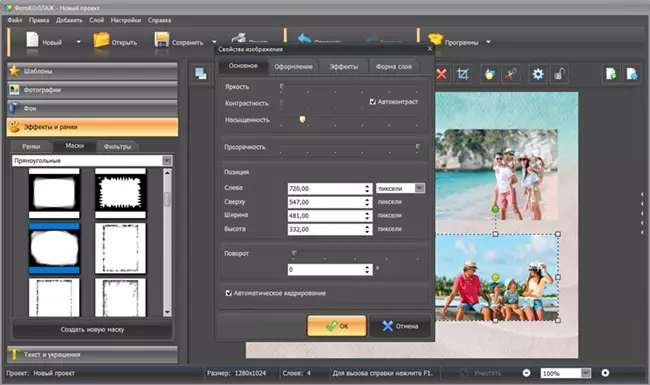Click the red X delete icon
Viewport: 650px width, 385px height.
coord(441,74)
